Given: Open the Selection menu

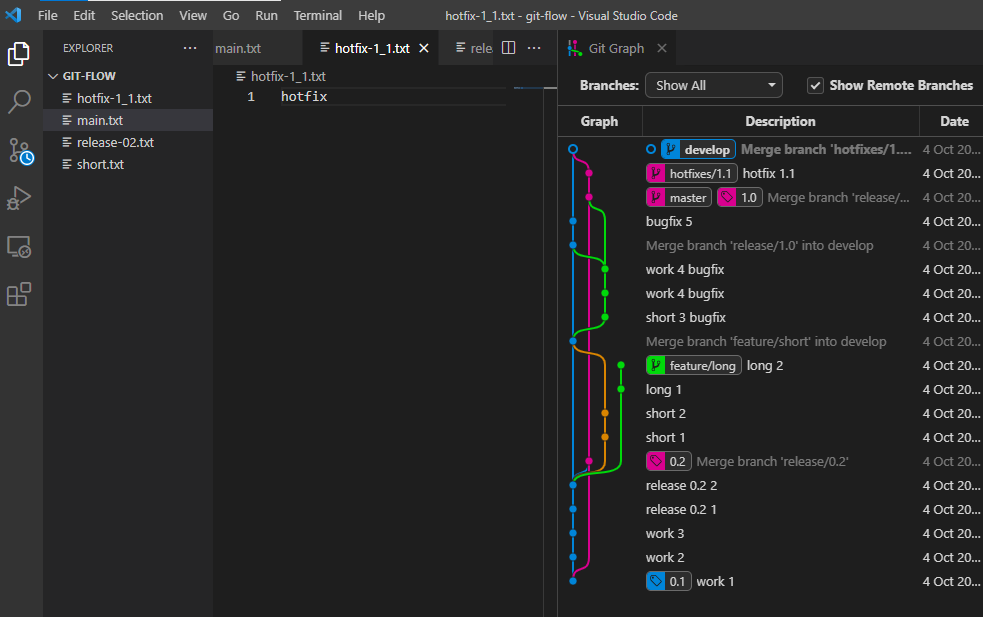Looking at the screenshot, I should pos(137,15).
